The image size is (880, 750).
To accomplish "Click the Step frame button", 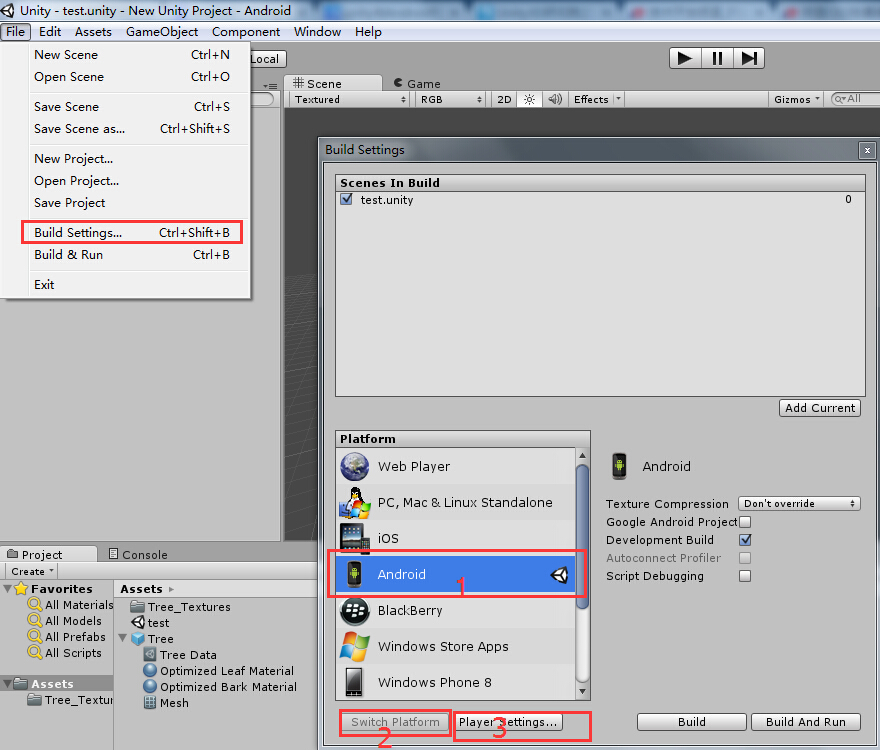I will pyautogui.click(x=749, y=58).
